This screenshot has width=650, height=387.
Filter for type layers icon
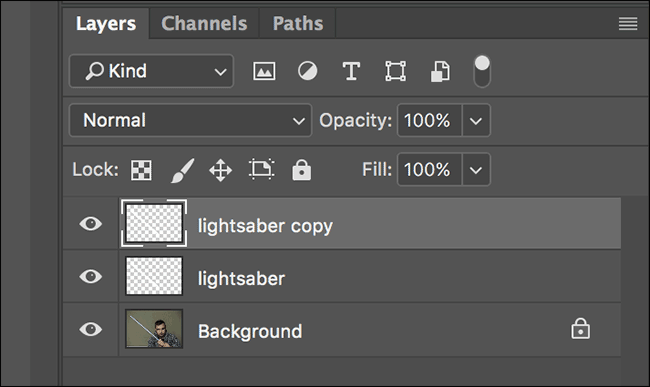click(x=351, y=71)
